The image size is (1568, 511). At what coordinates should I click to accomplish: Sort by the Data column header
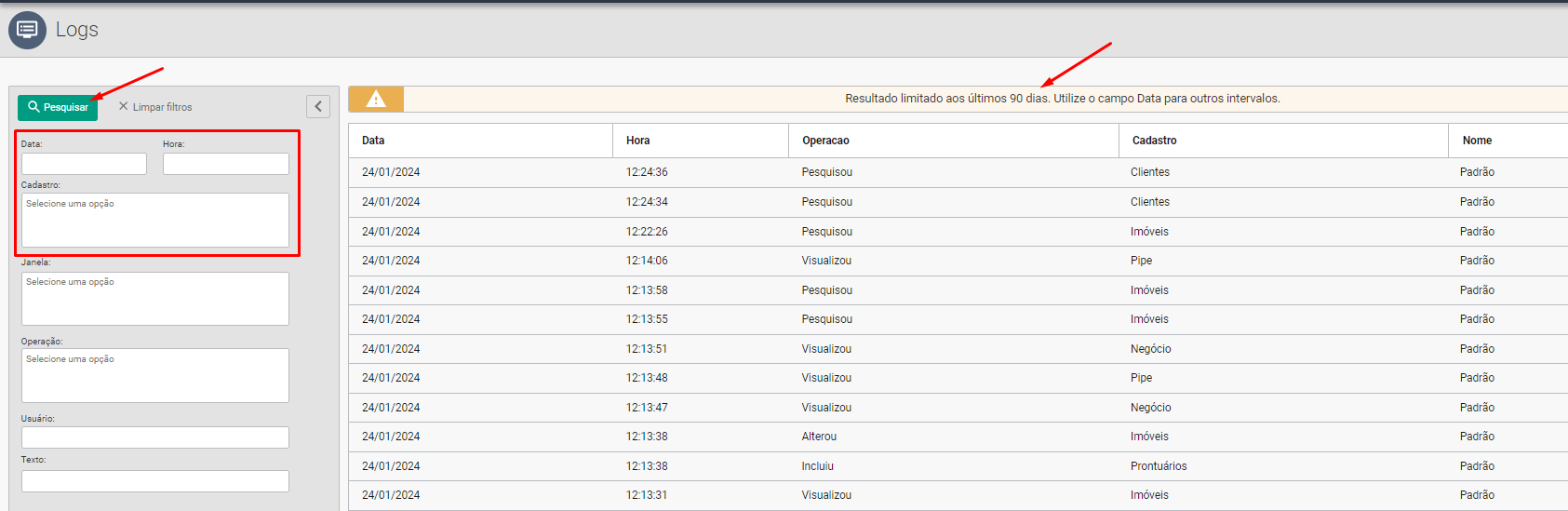click(x=373, y=141)
